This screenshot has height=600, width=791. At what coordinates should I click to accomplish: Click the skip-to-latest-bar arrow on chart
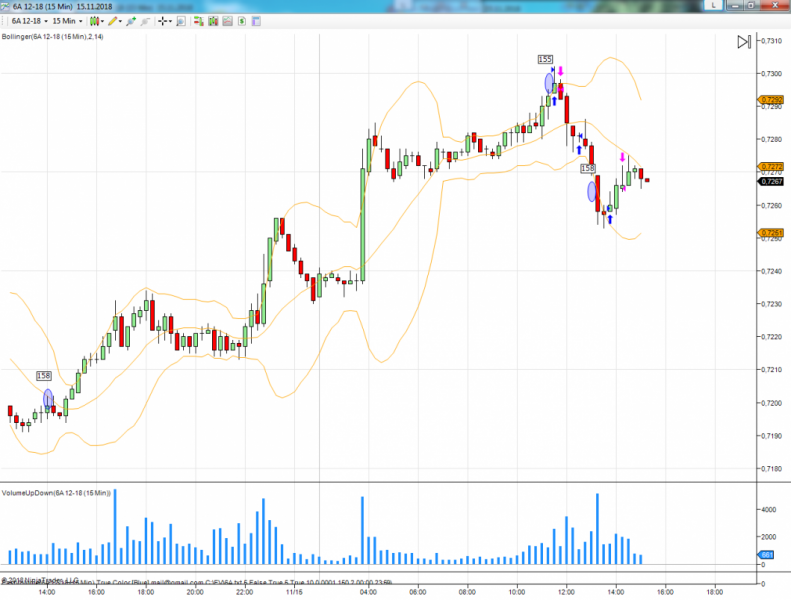coord(744,42)
